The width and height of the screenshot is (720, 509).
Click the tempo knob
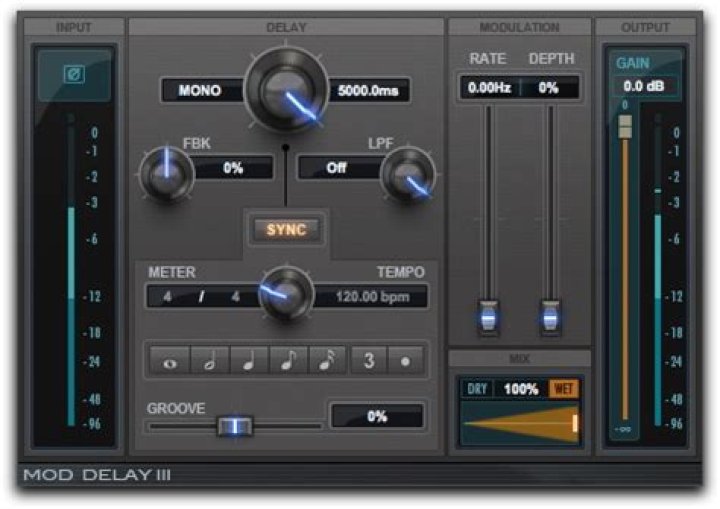tap(287, 294)
